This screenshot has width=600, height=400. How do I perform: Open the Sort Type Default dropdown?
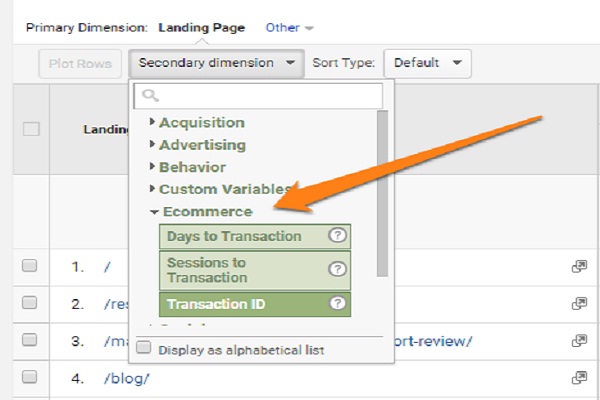[427, 63]
